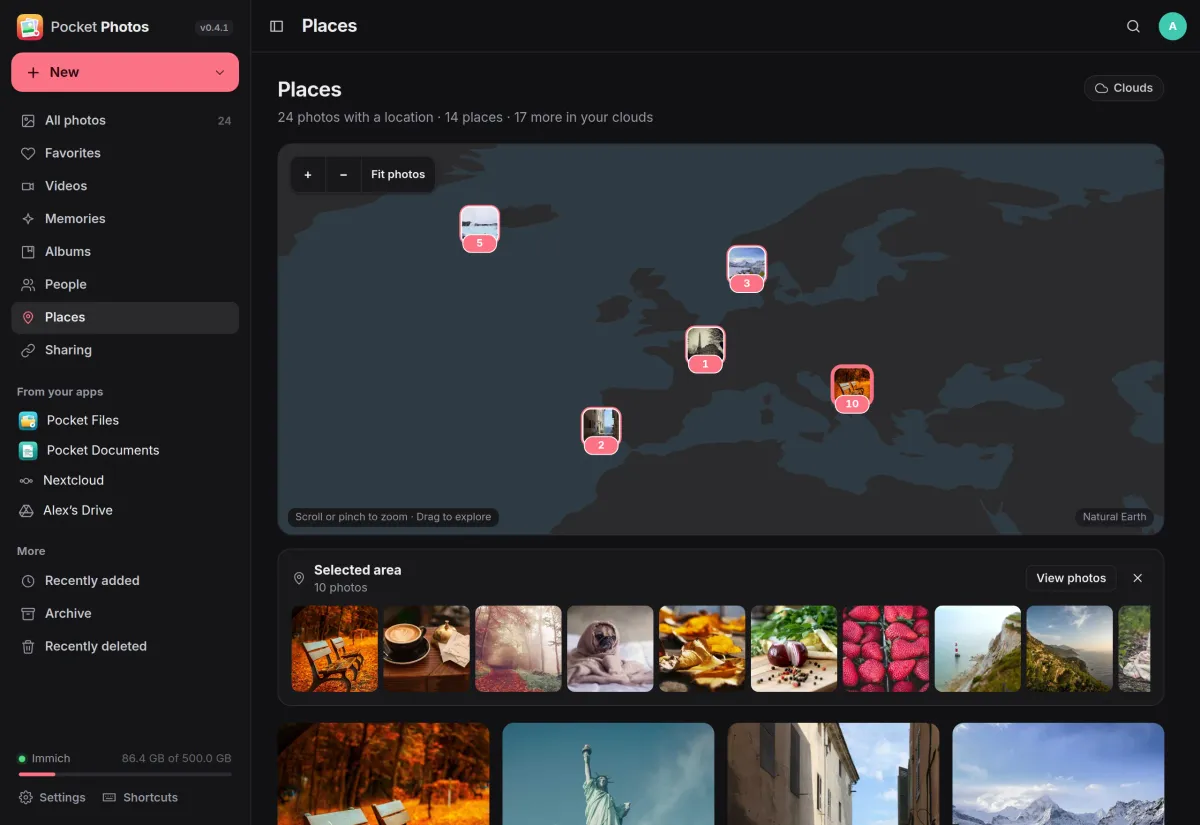Open red onion and herbs thumbnail
This screenshot has height=825, width=1200.
click(795, 649)
